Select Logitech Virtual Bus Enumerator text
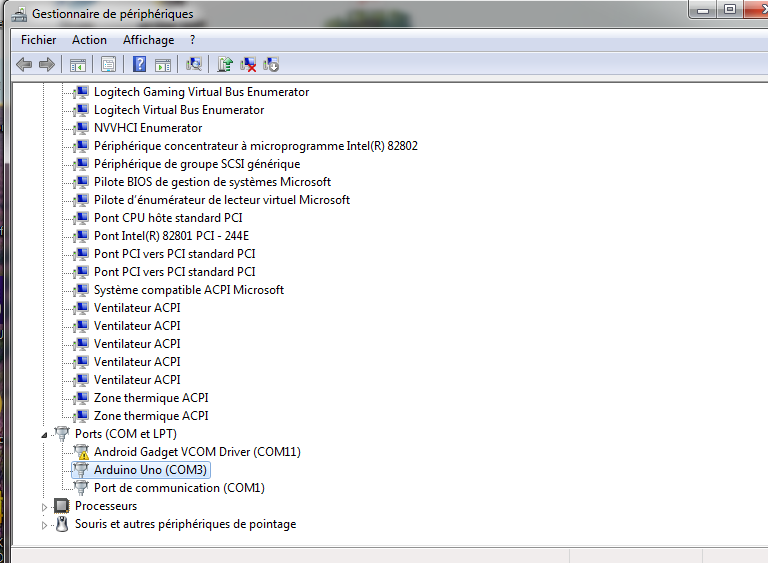Image resolution: width=768 pixels, height=563 pixels. tap(179, 110)
